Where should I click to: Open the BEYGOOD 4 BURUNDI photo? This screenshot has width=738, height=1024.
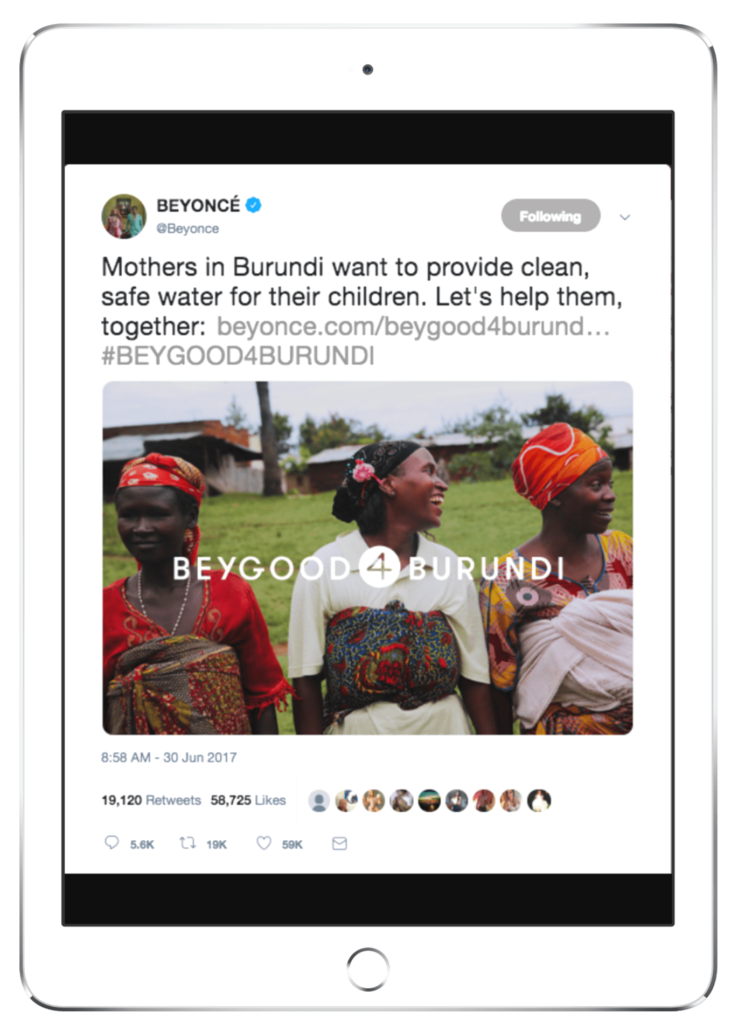pos(368,558)
